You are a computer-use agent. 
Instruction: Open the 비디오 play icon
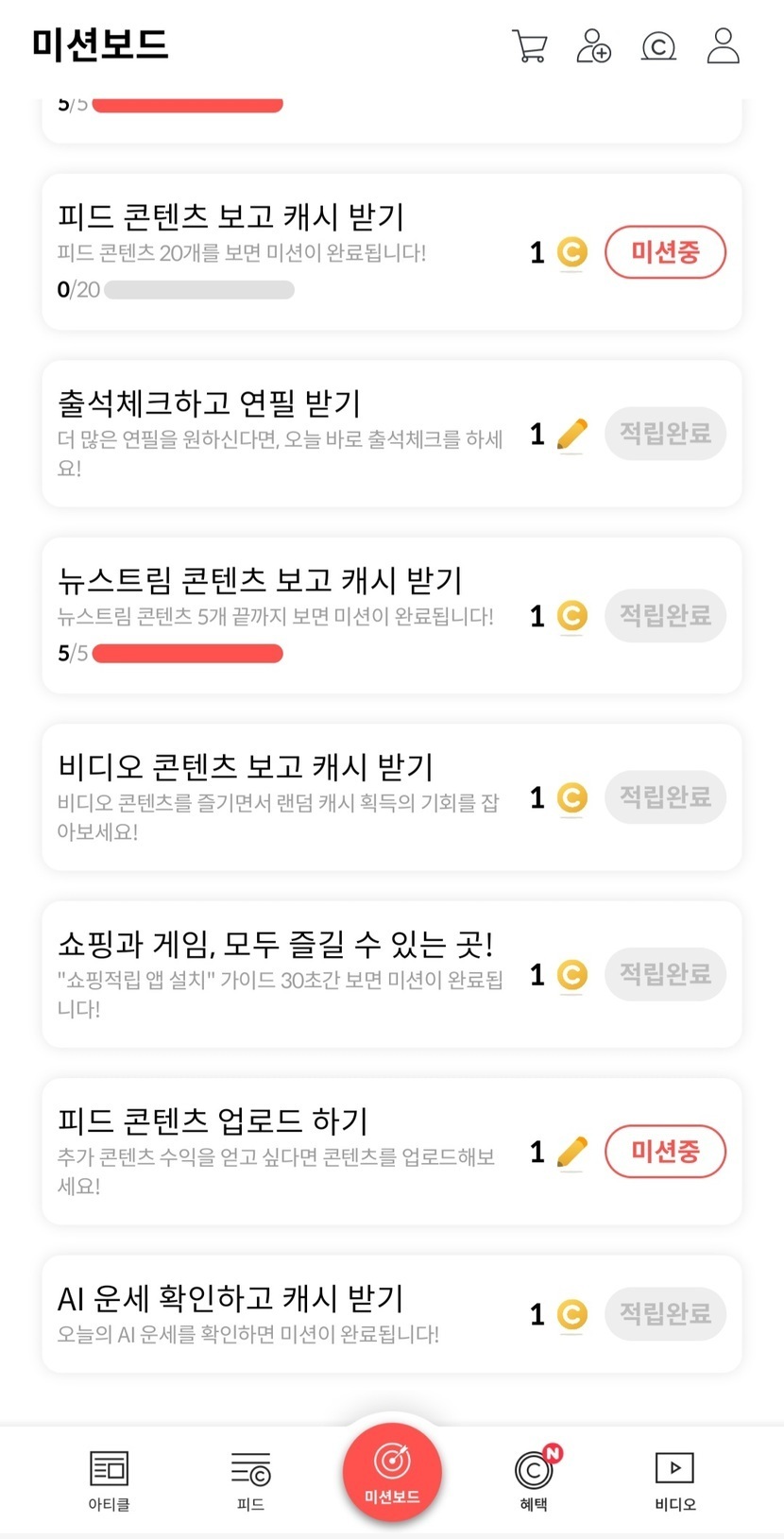674,1469
